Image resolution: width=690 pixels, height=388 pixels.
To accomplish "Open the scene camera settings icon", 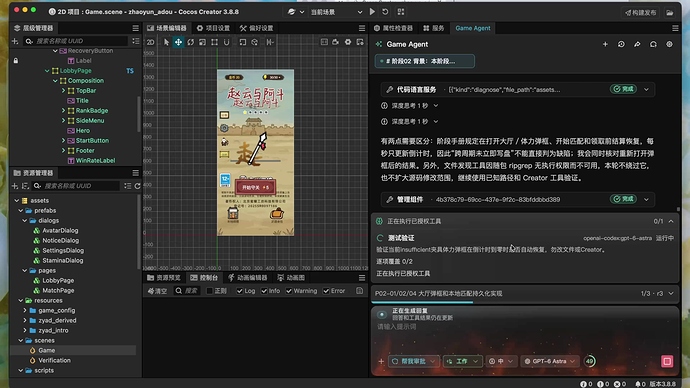I will coord(336,42).
